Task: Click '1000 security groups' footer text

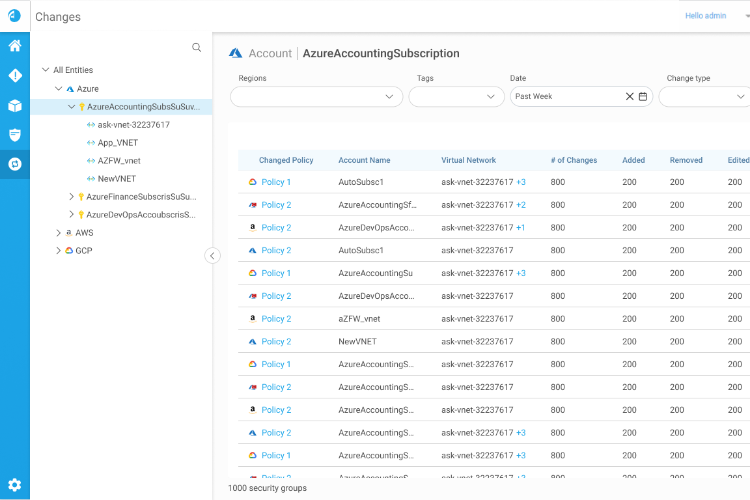Action: tap(267, 488)
